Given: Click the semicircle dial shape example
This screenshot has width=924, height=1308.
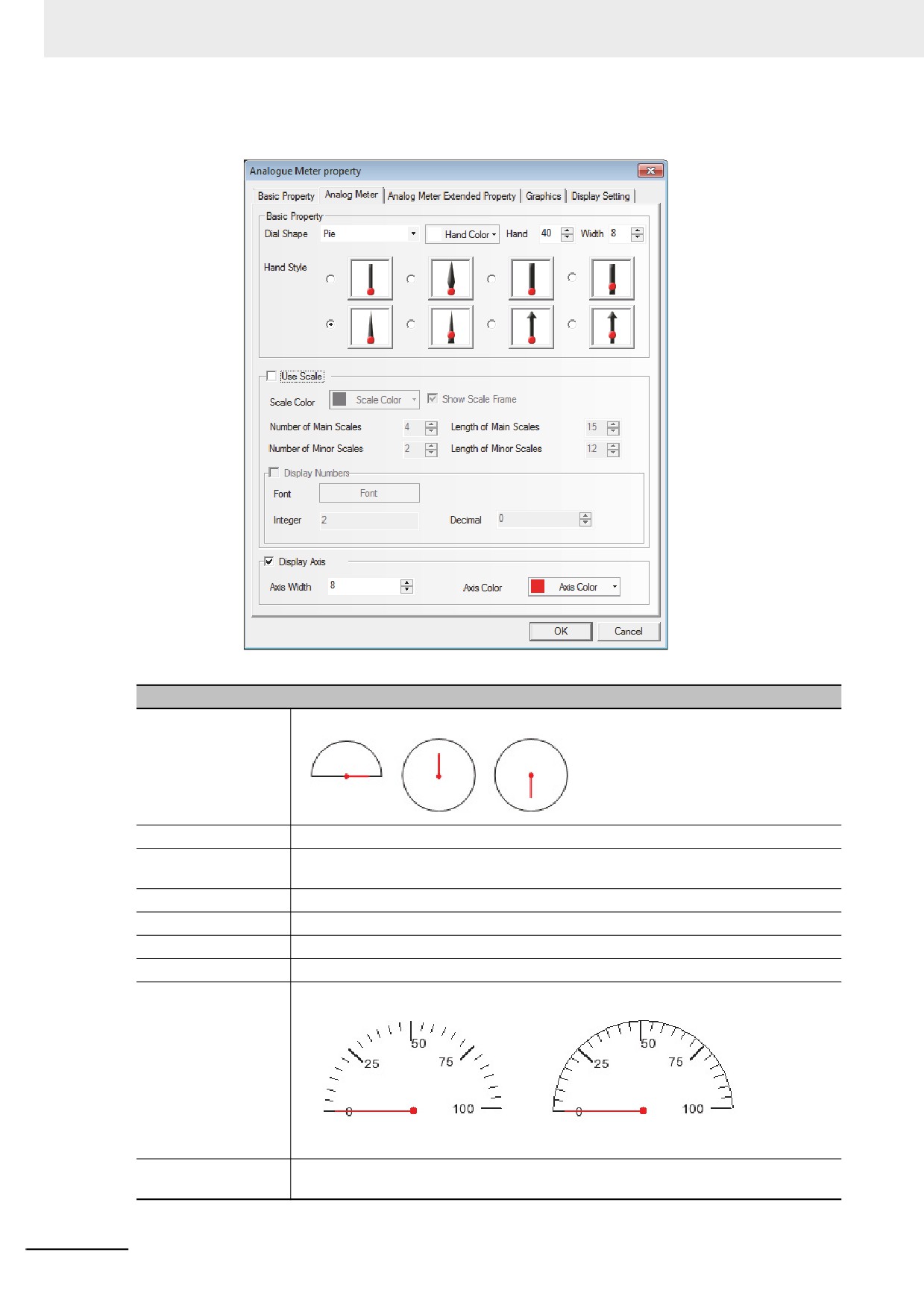Looking at the screenshot, I should [x=346, y=761].
